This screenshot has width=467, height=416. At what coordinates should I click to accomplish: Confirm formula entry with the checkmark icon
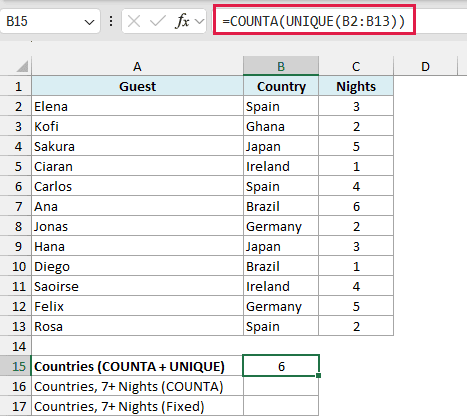click(x=157, y=22)
